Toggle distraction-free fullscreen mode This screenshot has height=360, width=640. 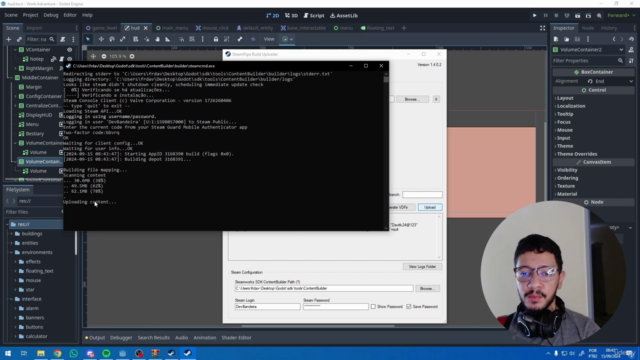[x=542, y=28]
